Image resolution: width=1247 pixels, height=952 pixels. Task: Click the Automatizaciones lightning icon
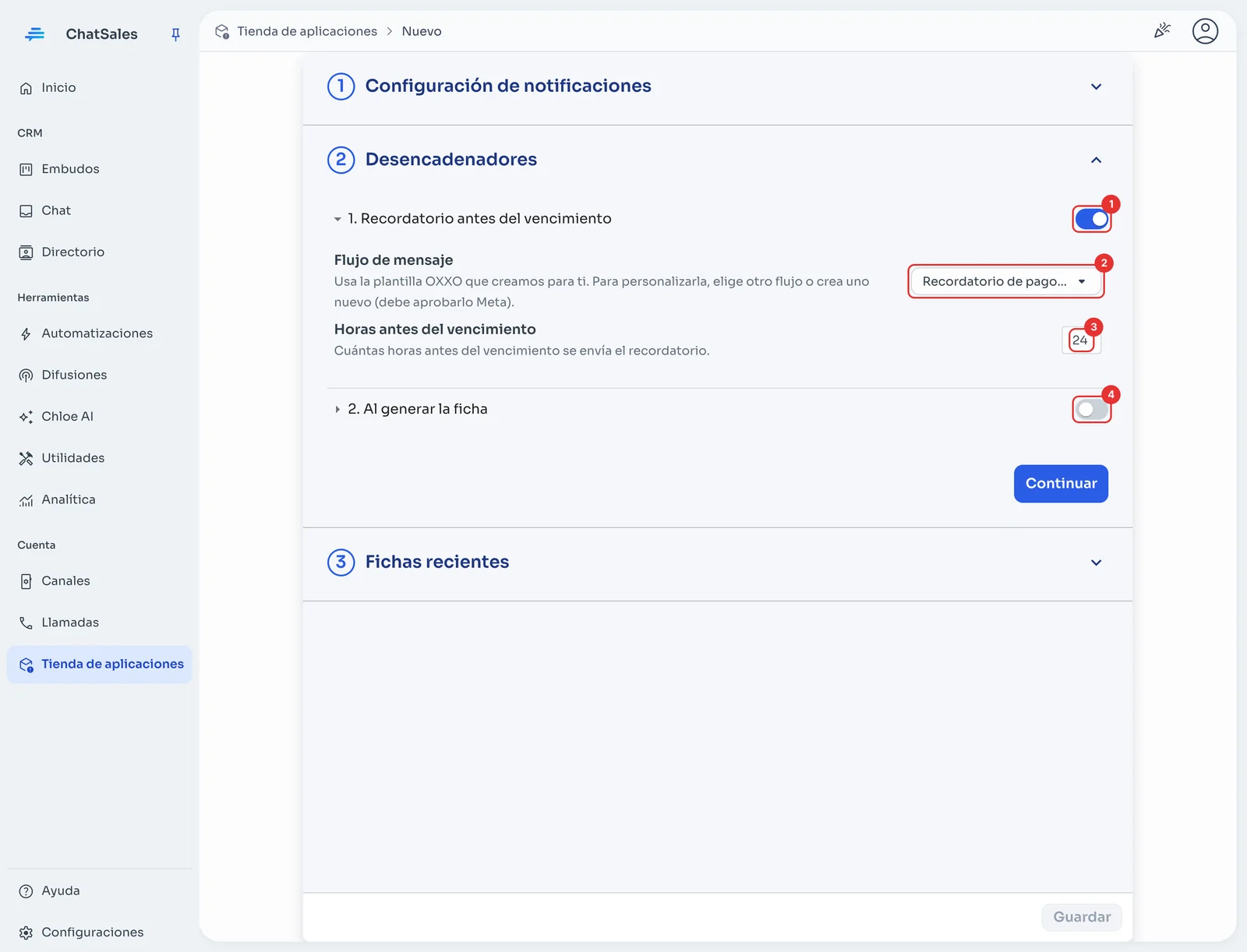[26, 334]
